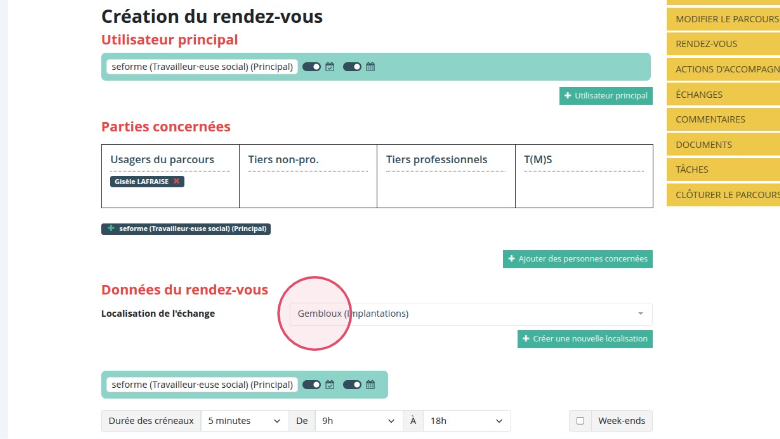Viewport: 780px width, 439px height.
Task: Toggle first switch in Utilisateur principal bar
Action: click(311, 67)
